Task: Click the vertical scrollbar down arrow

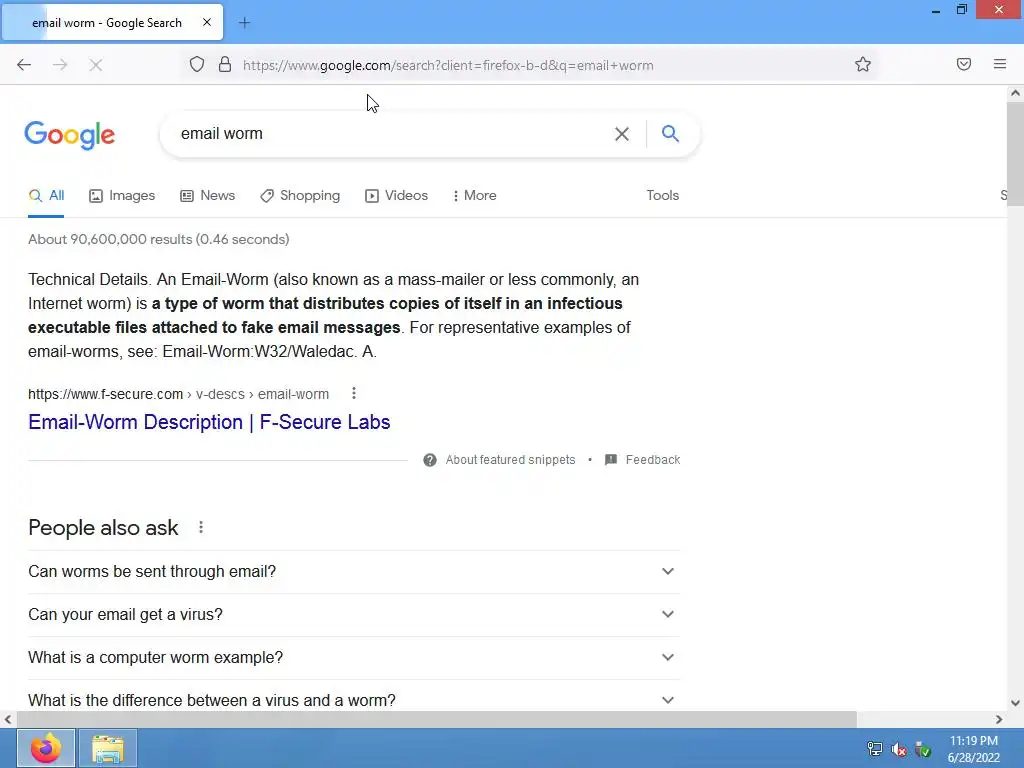Action: (1015, 703)
